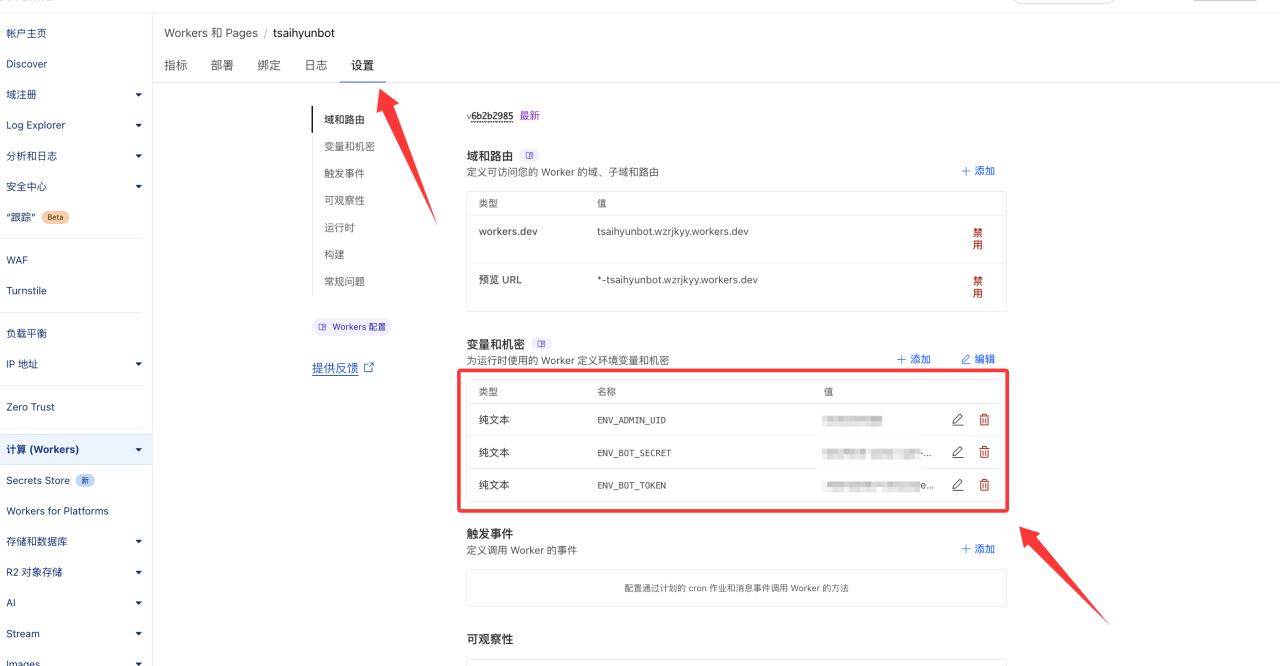Viewport: 1280px width, 666px height.
Task: Edit the ENV_BOT_TOKEN variable pencil icon
Action: click(957, 485)
